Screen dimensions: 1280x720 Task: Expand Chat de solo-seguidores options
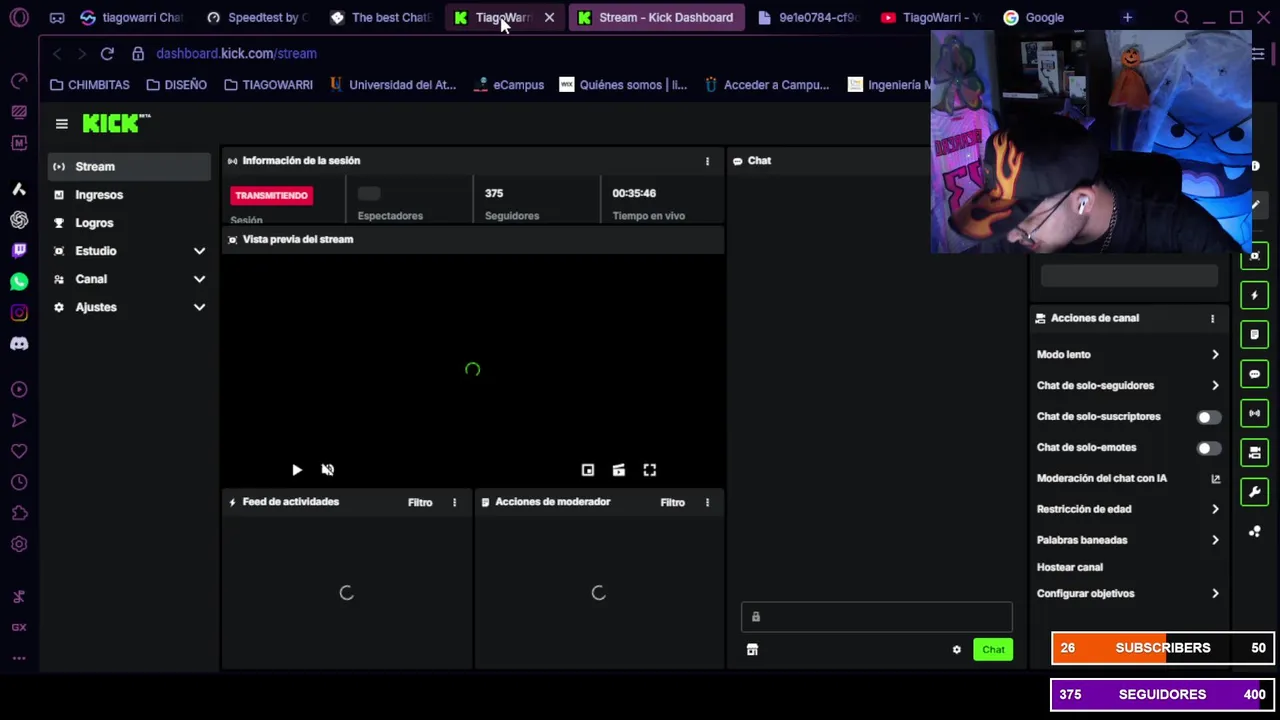coord(1215,386)
